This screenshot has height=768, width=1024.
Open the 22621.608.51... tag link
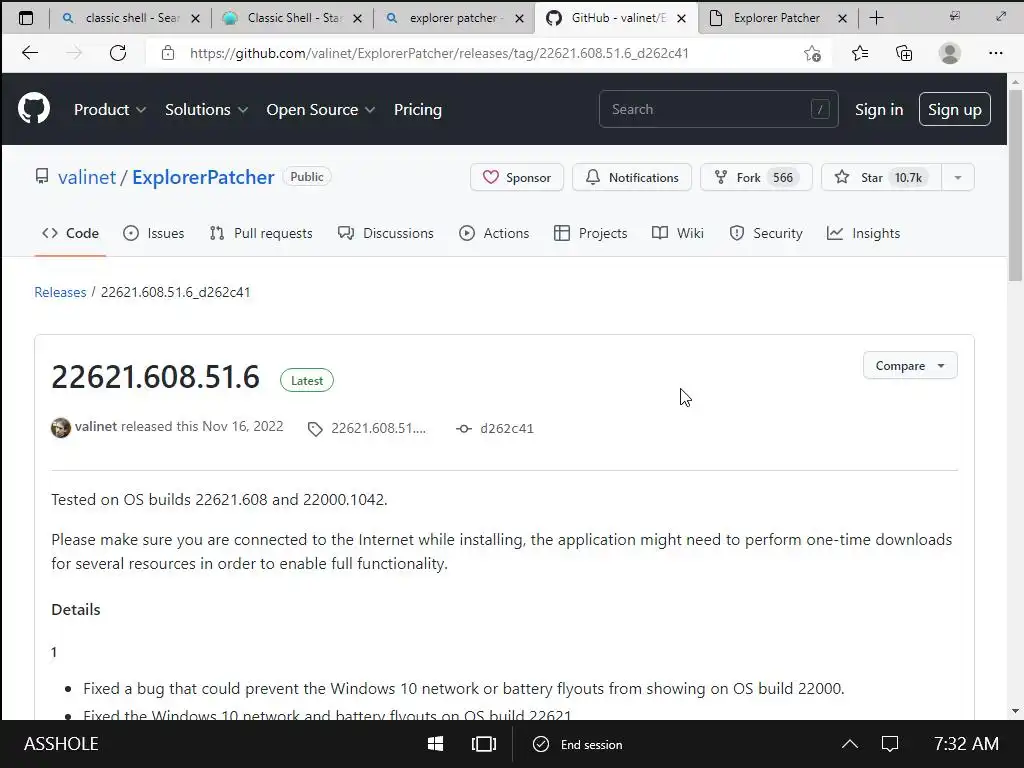coord(378,428)
